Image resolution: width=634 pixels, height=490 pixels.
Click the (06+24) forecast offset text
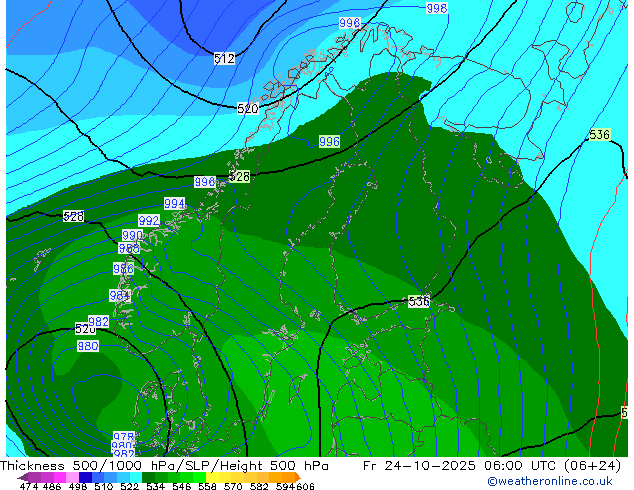(x=592, y=466)
